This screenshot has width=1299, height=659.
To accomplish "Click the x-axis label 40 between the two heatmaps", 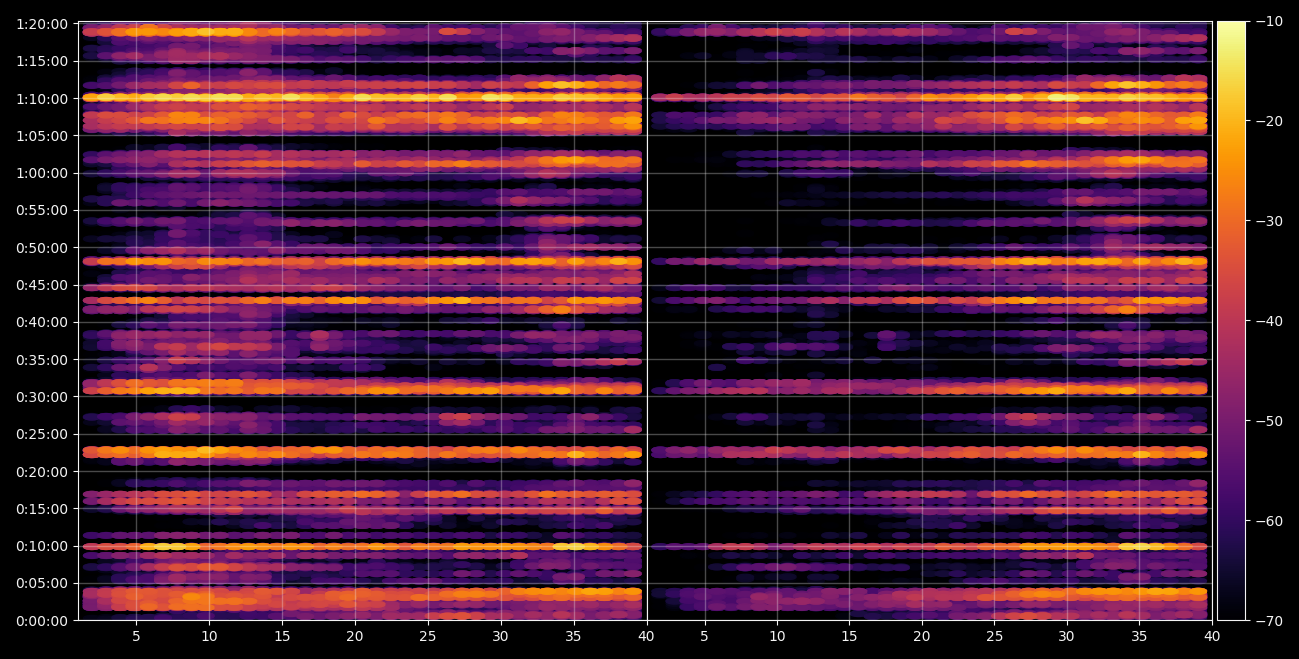I will [646, 636].
